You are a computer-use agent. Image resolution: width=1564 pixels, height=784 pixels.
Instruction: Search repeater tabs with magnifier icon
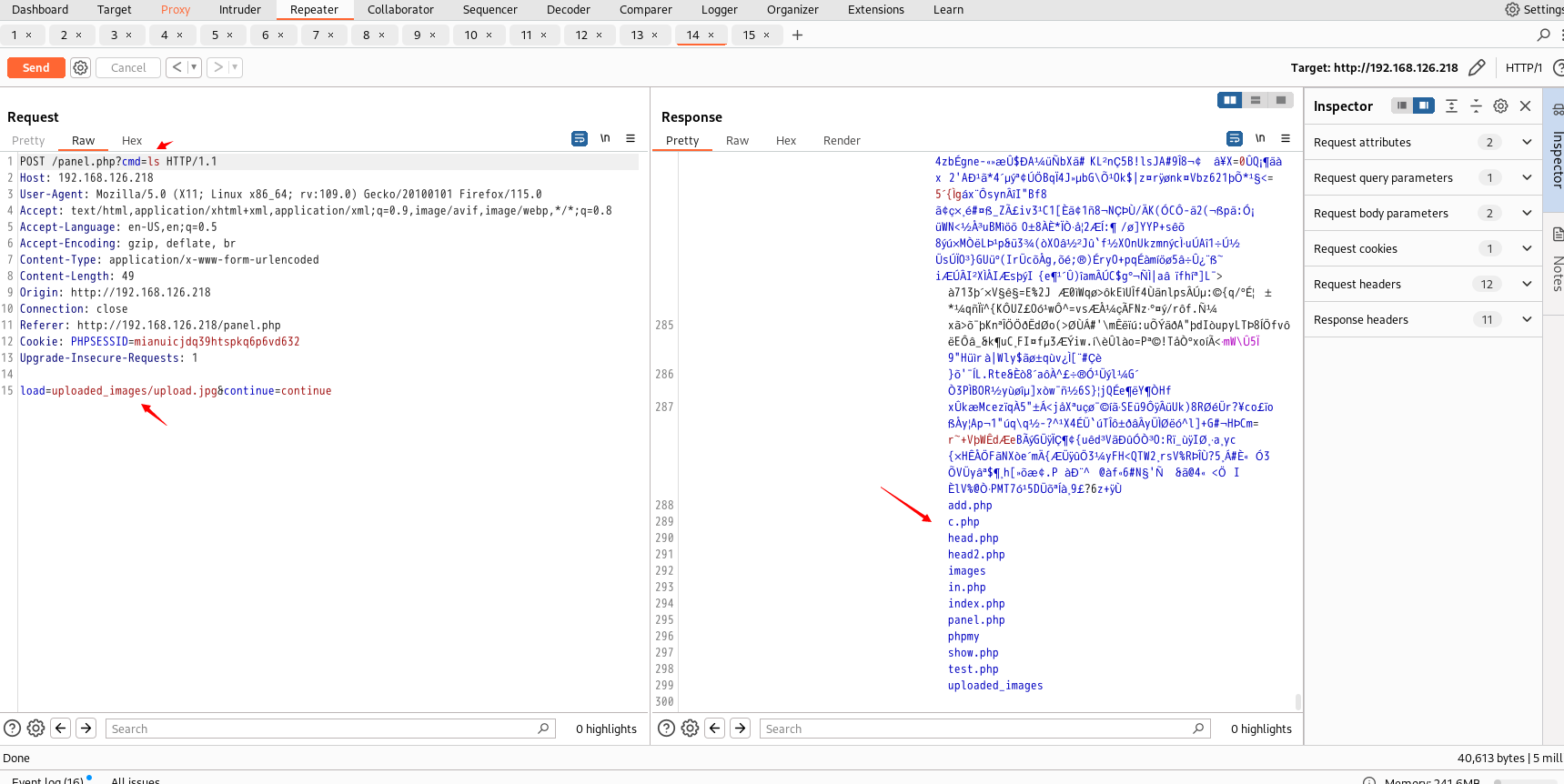[x=1543, y=35]
